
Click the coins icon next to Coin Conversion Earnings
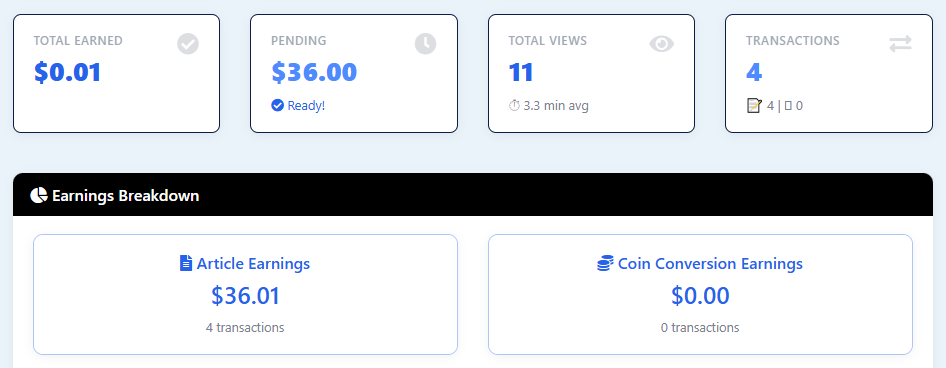(x=605, y=264)
